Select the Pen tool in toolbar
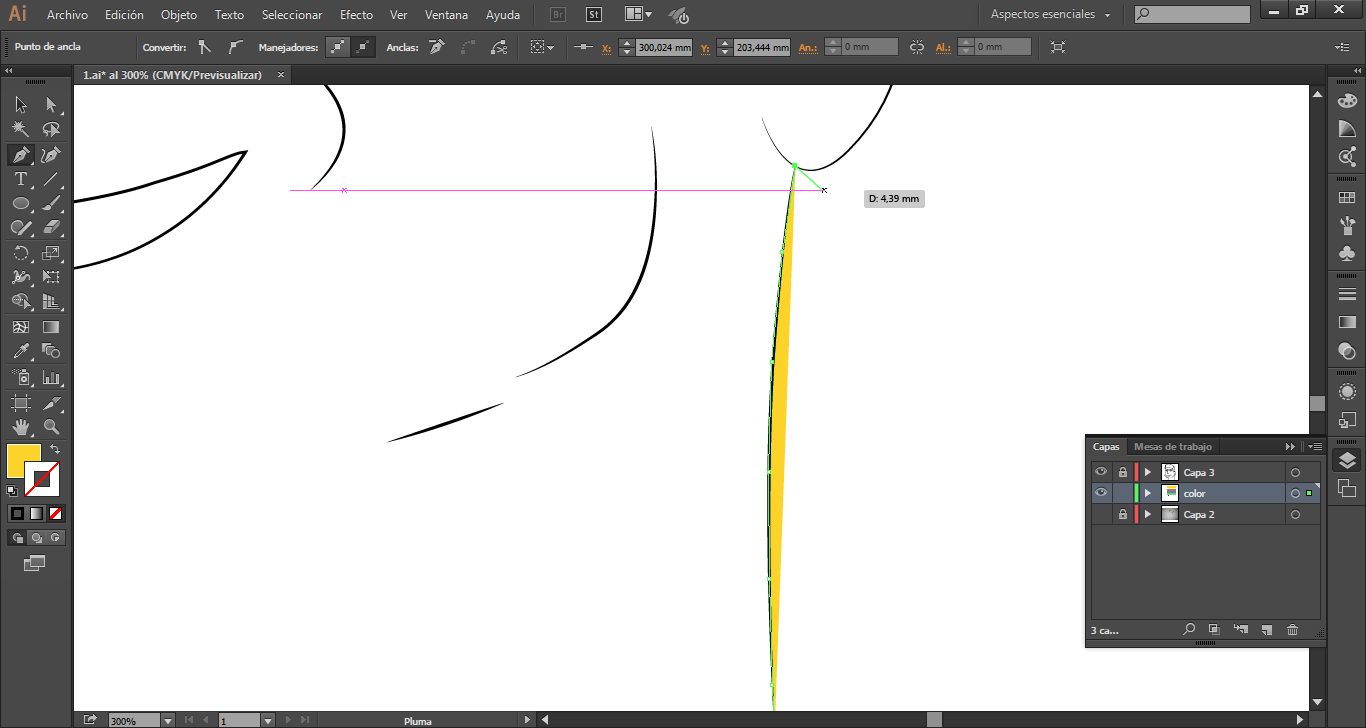 pos(20,155)
